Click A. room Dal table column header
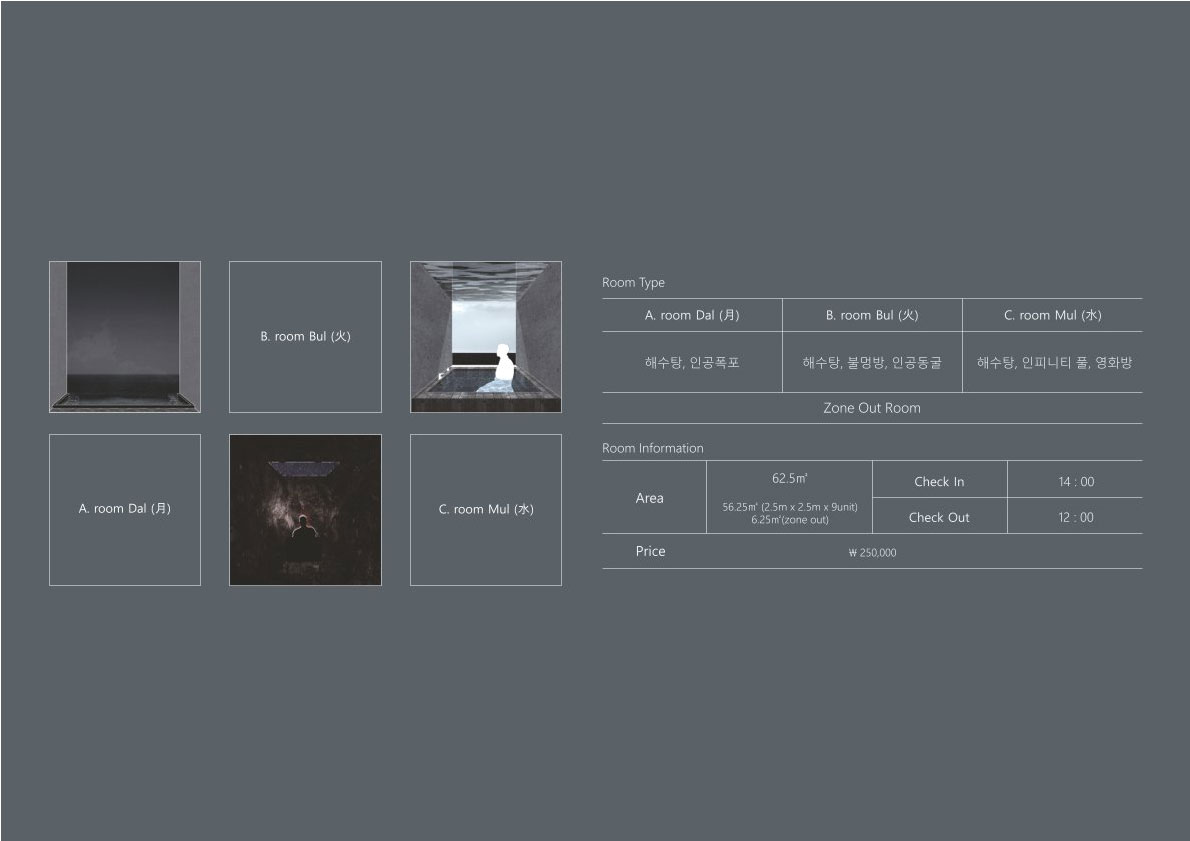The height and width of the screenshot is (841, 1190). point(692,315)
